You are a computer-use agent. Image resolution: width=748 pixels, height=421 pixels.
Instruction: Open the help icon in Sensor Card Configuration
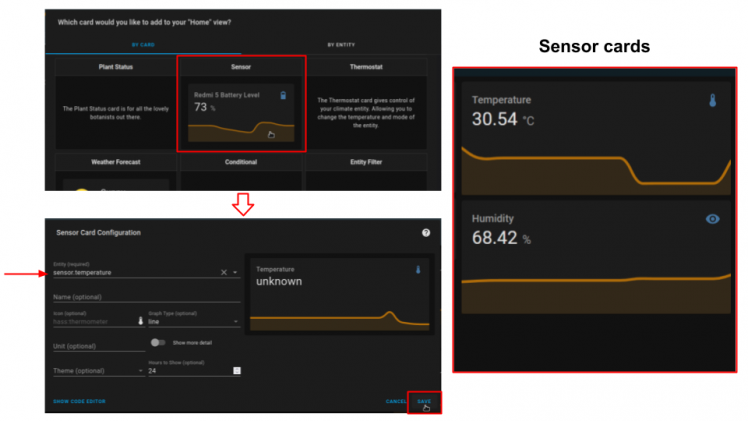click(426, 232)
